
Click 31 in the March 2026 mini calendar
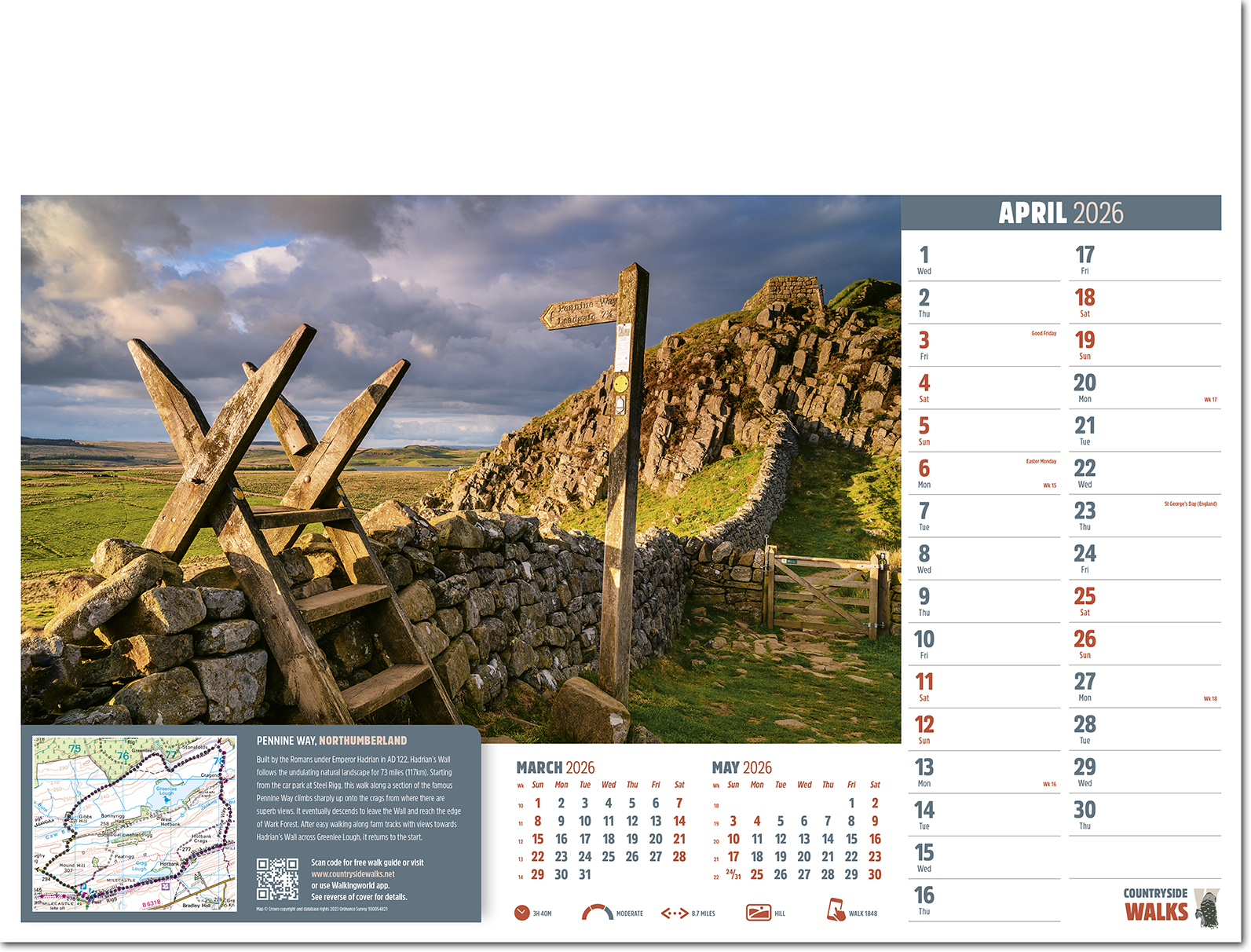585,874
